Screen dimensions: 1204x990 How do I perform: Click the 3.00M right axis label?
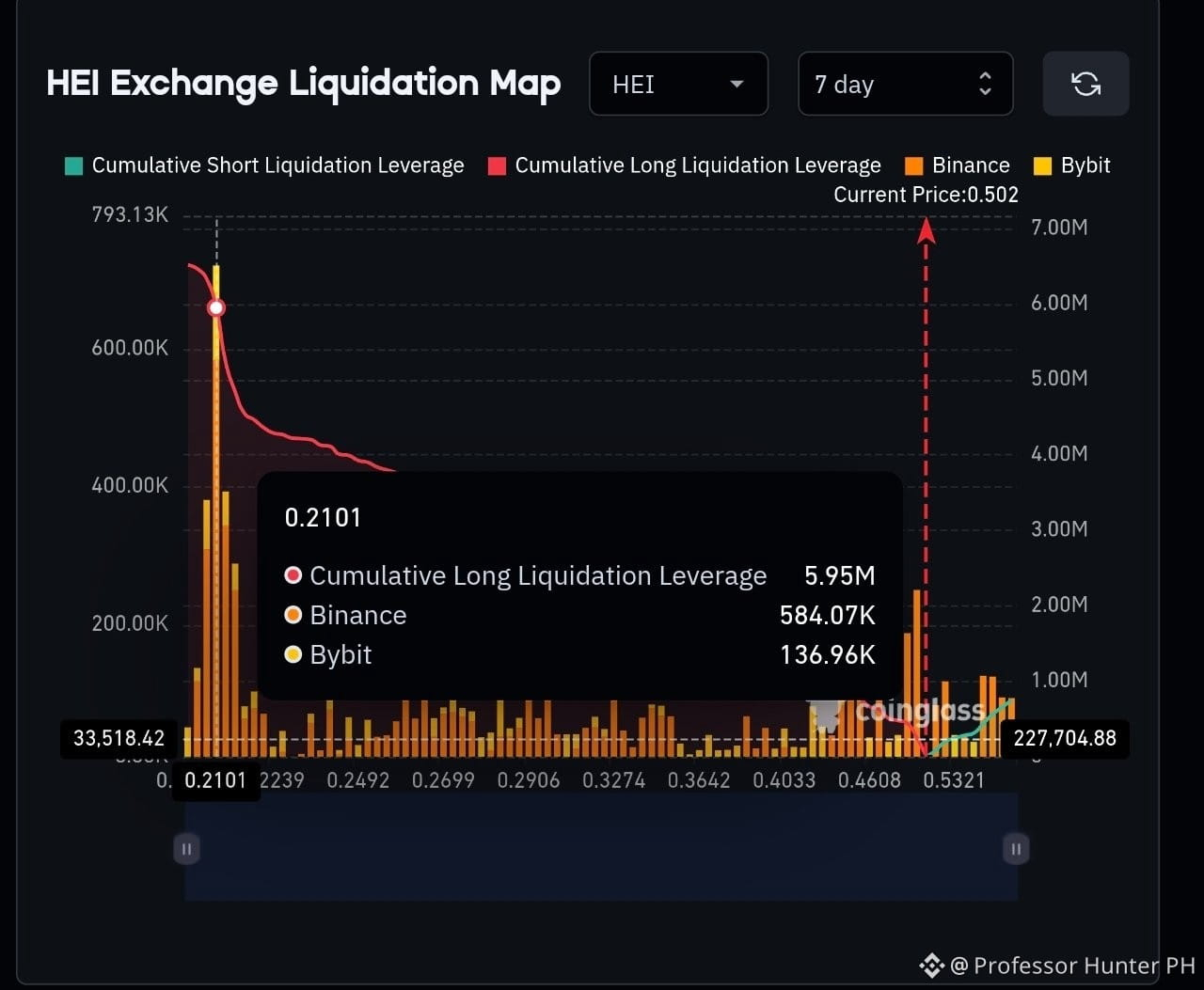pyautogui.click(x=1059, y=528)
